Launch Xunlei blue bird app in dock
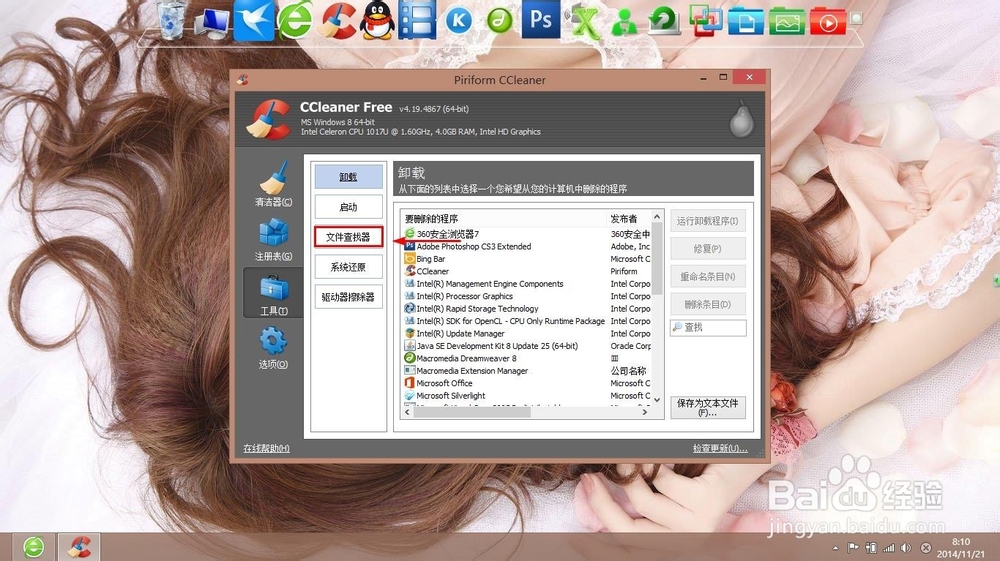Viewport: 1000px width, 561px height. 253,20
